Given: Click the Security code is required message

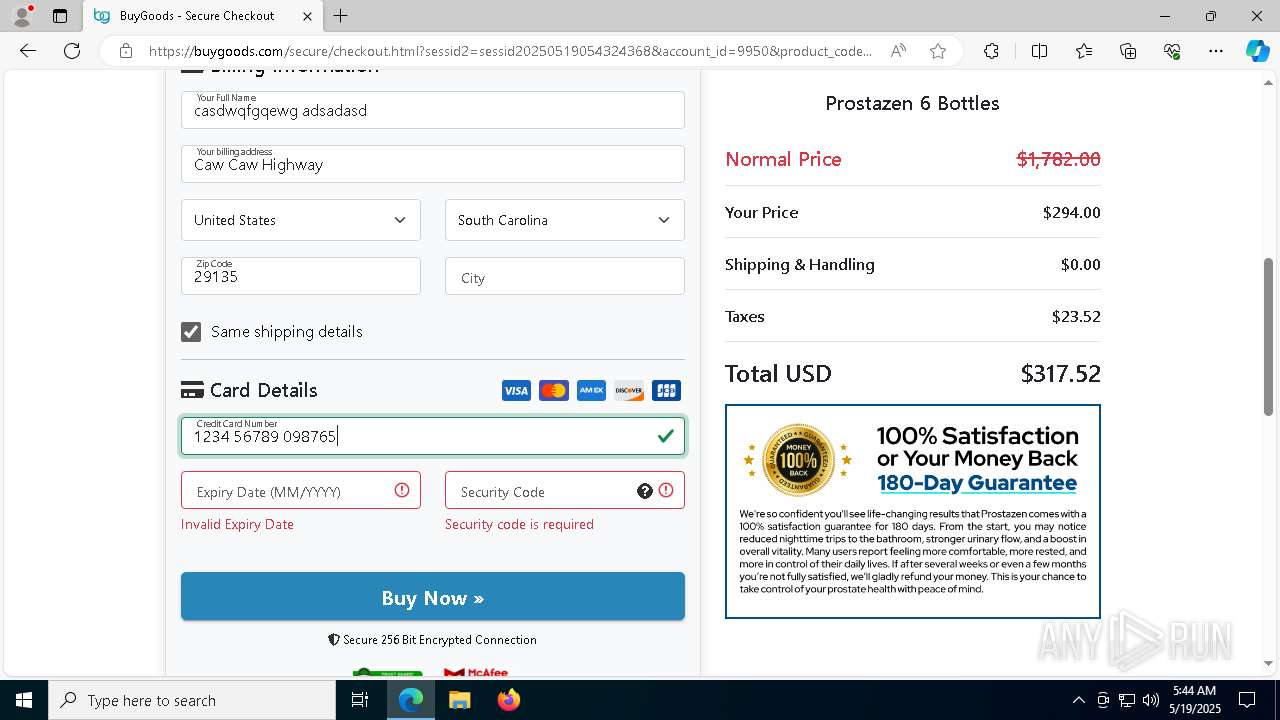Looking at the screenshot, I should [x=519, y=524].
